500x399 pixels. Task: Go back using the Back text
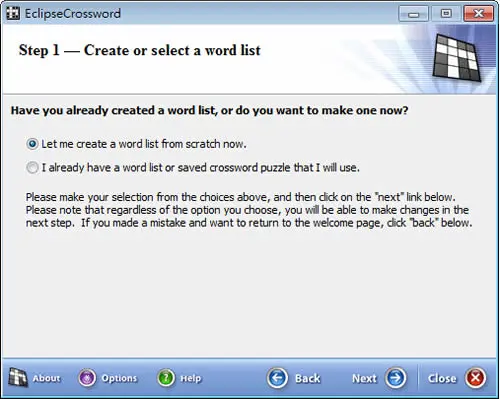[308, 378]
